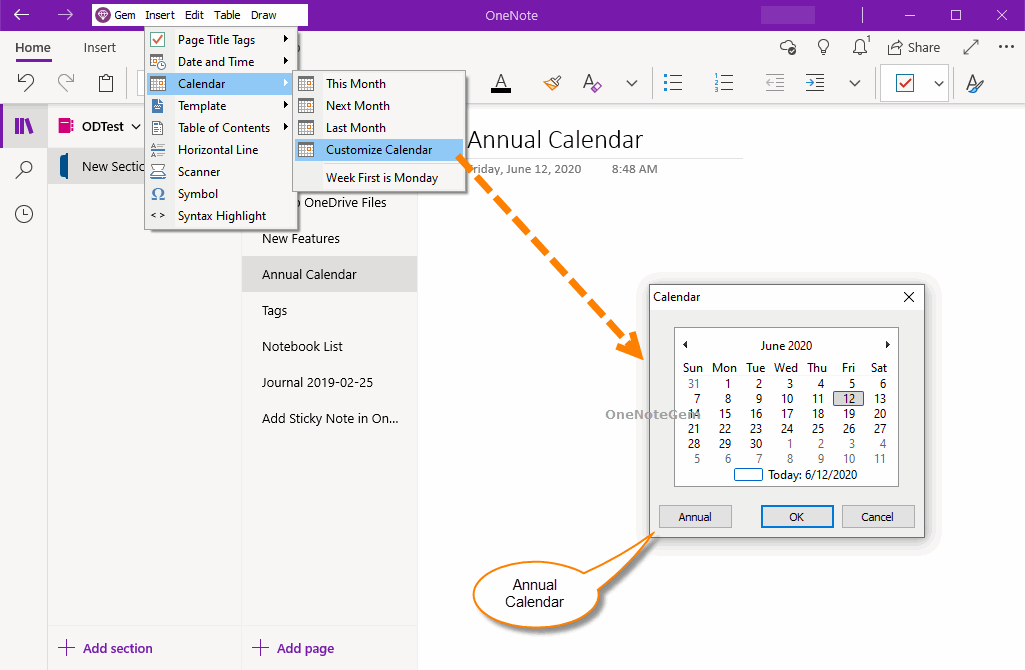The width and height of the screenshot is (1025, 670).
Task: Increase indent of the paragraph
Action: tap(815, 83)
